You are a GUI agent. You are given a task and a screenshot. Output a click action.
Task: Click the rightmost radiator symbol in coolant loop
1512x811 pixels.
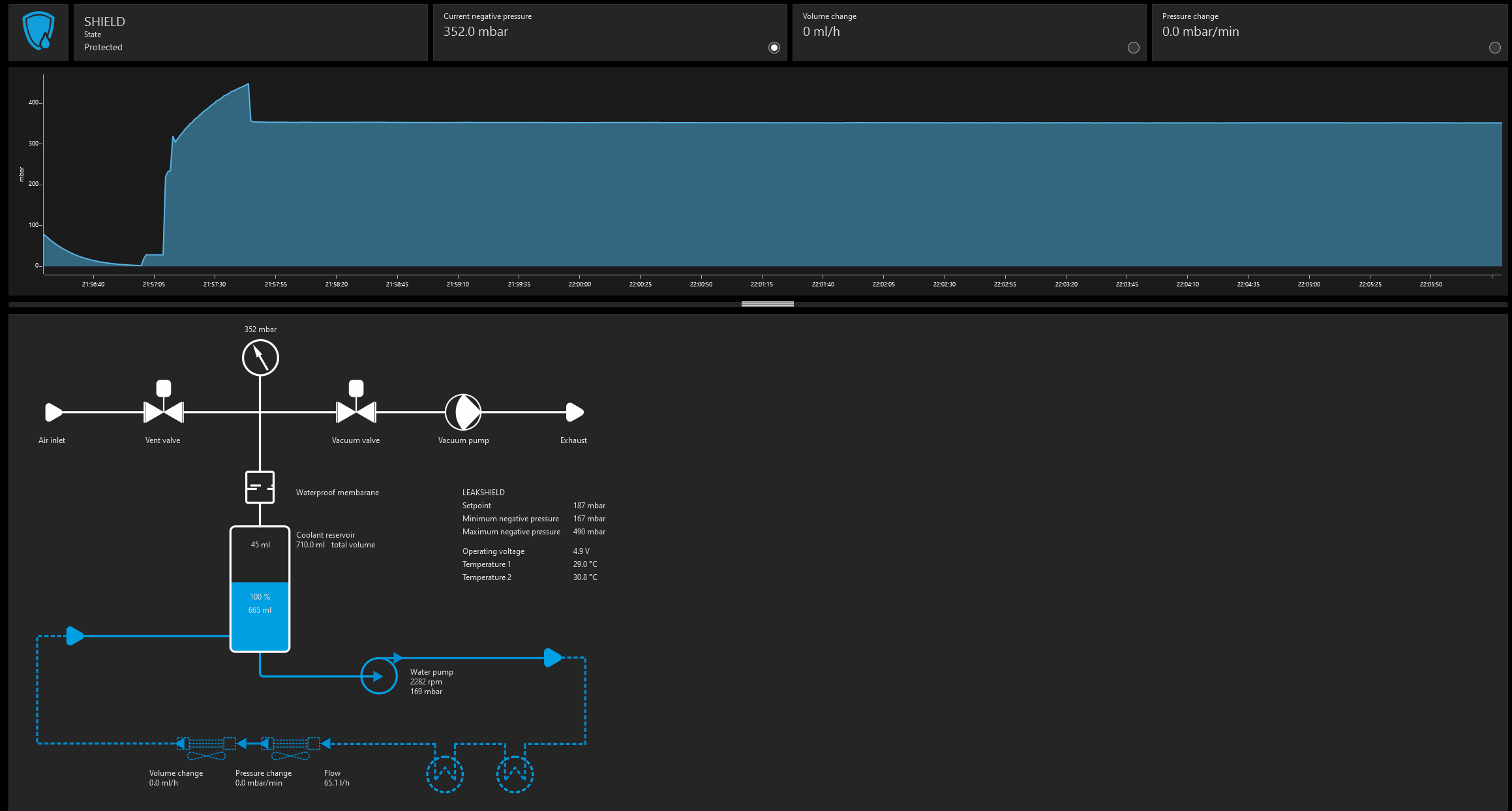click(515, 774)
